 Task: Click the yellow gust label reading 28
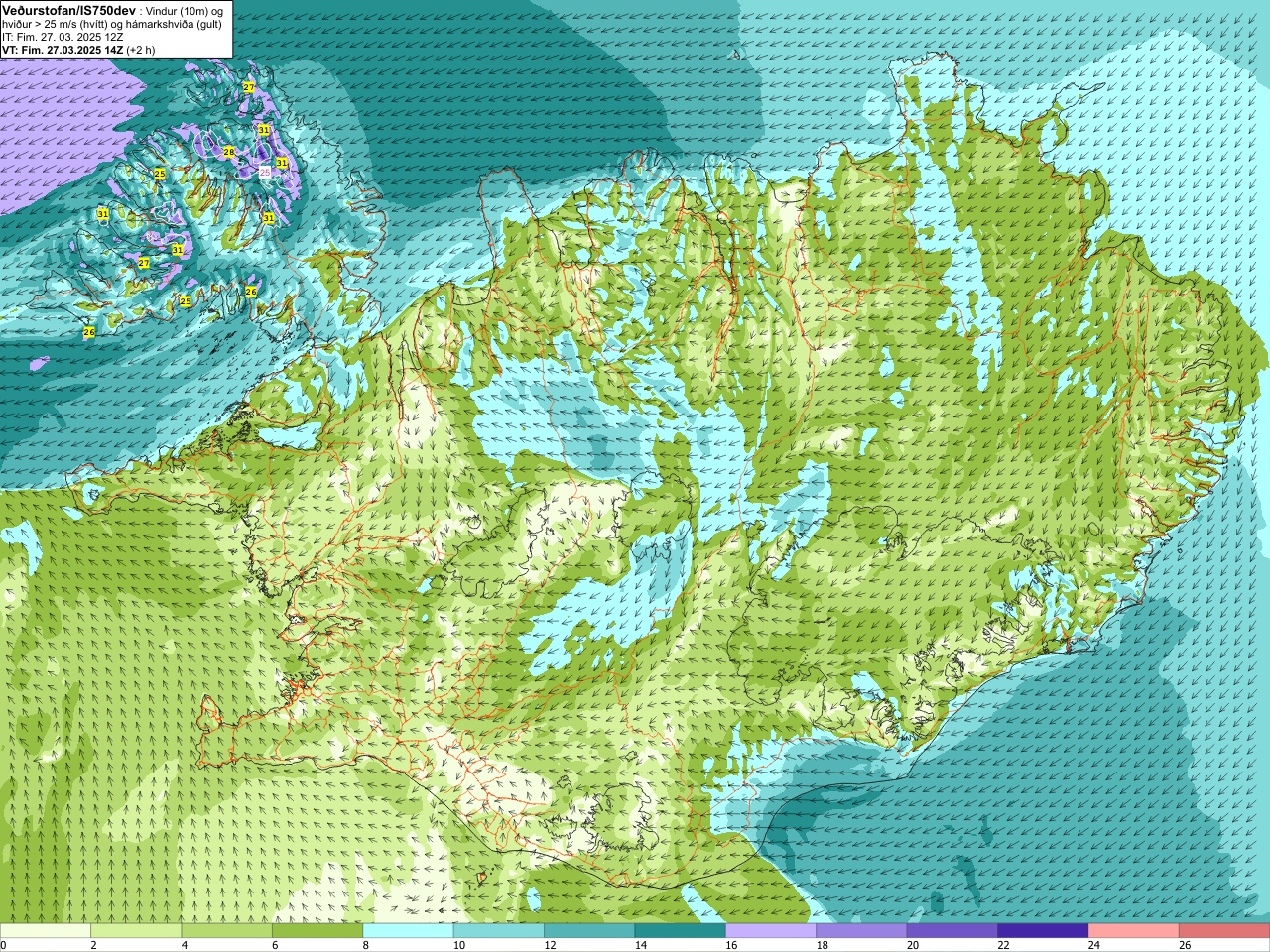229,152
